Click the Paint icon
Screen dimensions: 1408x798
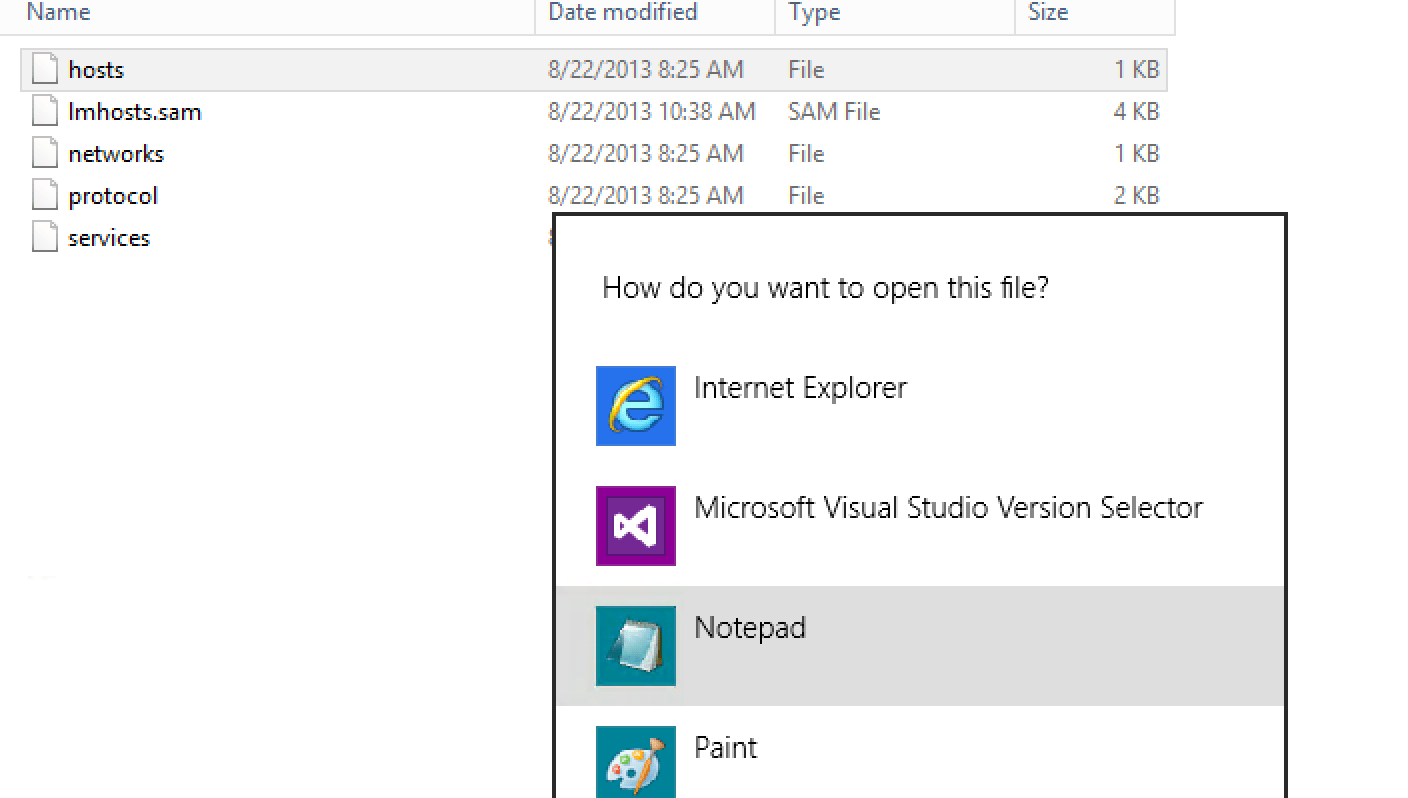(636, 762)
